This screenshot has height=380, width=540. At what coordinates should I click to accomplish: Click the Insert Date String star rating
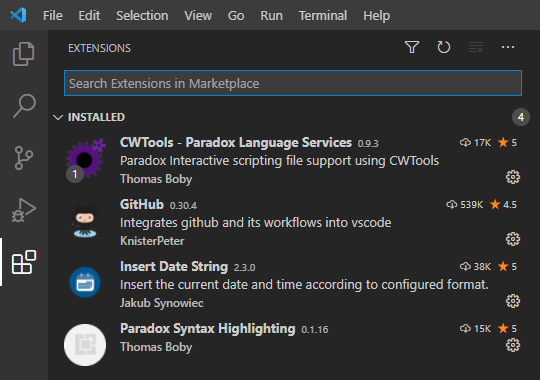click(x=507, y=267)
